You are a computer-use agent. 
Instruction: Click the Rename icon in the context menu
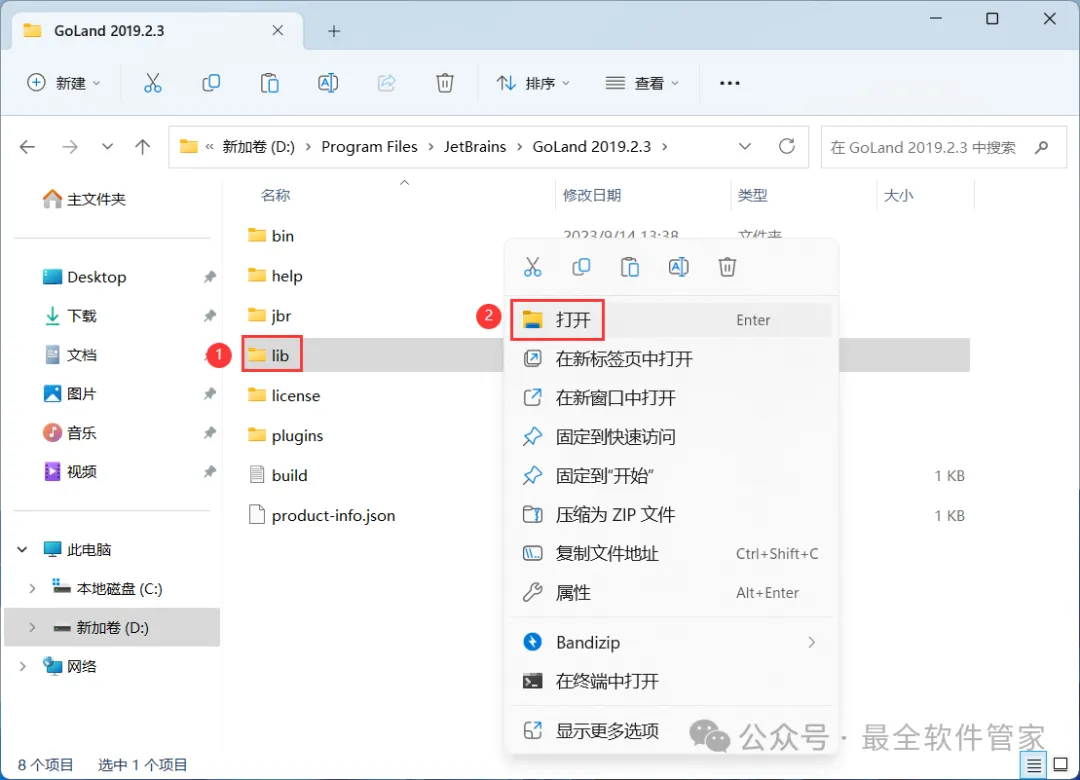tap(678, 267)
